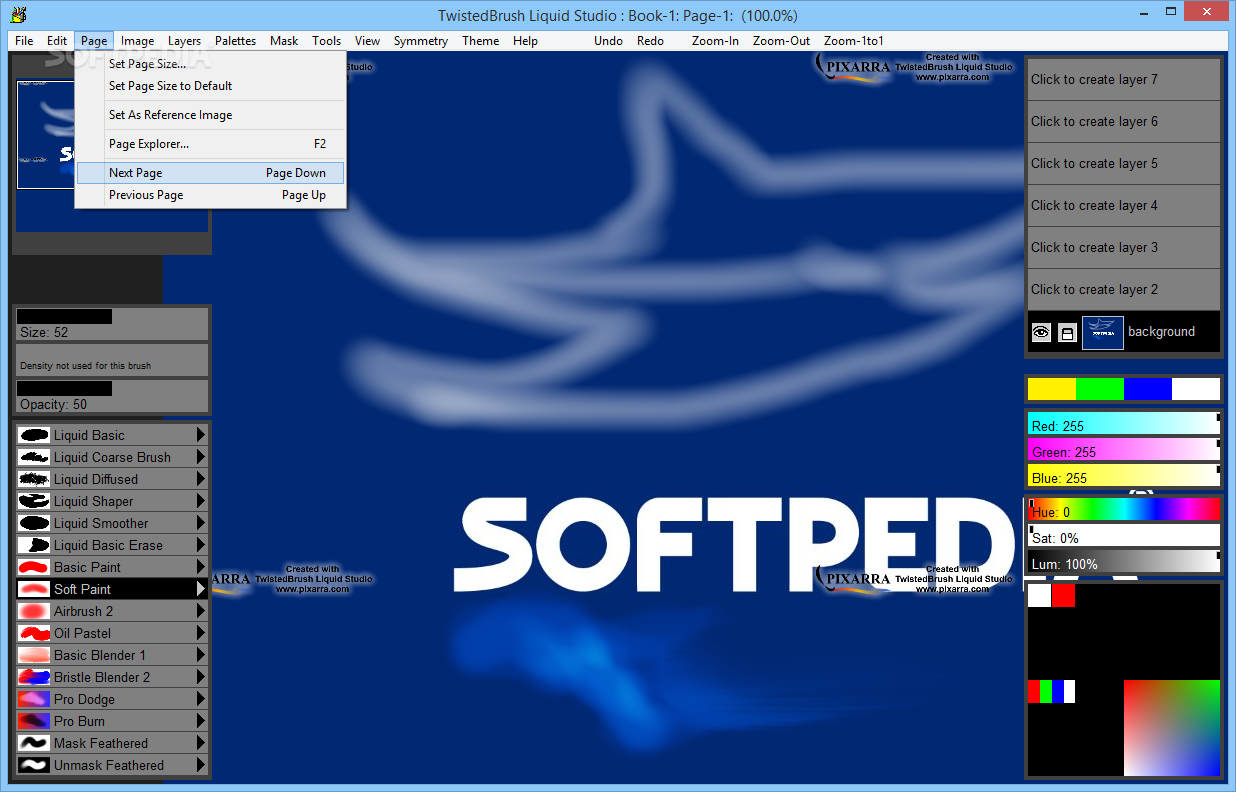Click Zoom-In in the toolbar
Screen dimensions: 1236x792
[x=715, y=41]
